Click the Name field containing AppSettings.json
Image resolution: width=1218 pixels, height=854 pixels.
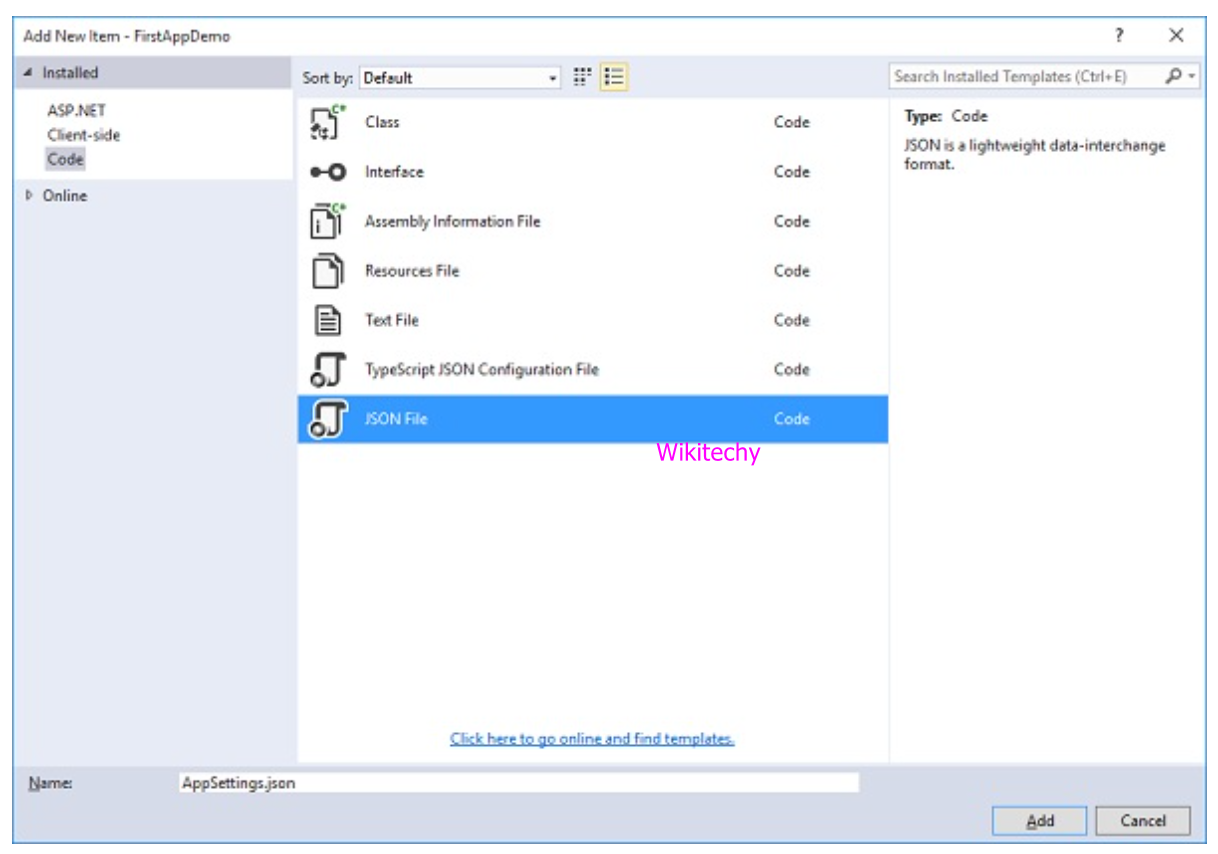[x=517, y=783]
